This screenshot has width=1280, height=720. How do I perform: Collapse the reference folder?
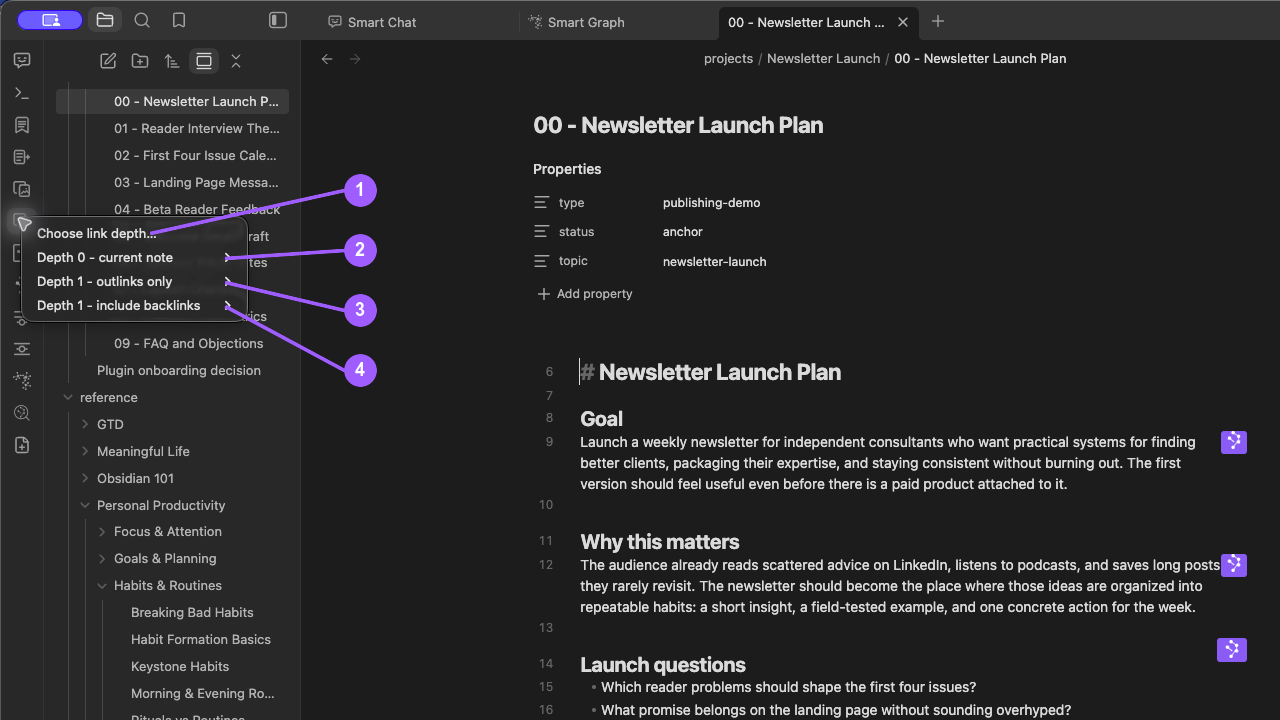[68, 397]
